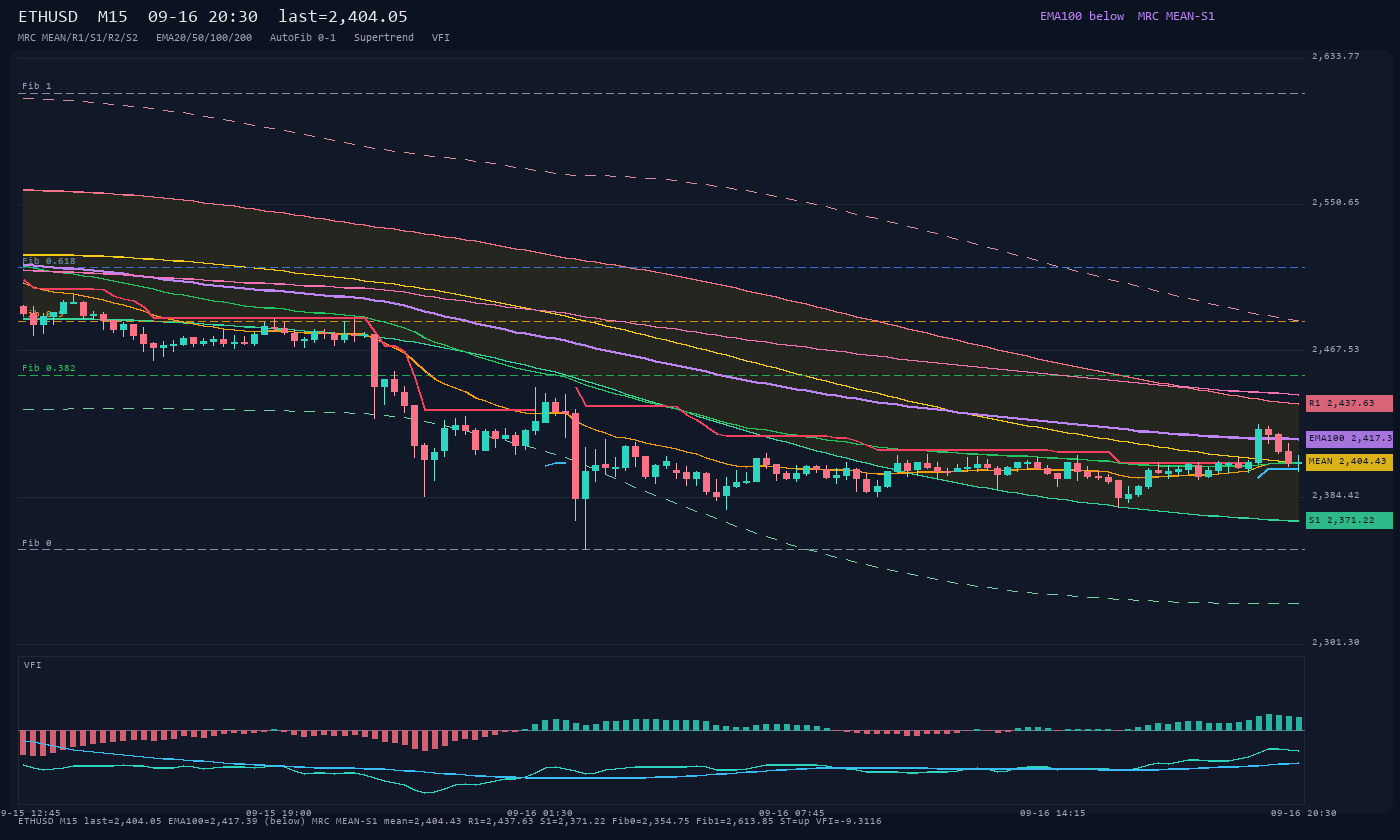
Task: Click the "MRC MEAN-S1" note in the header
Action: click(1176, 16)
